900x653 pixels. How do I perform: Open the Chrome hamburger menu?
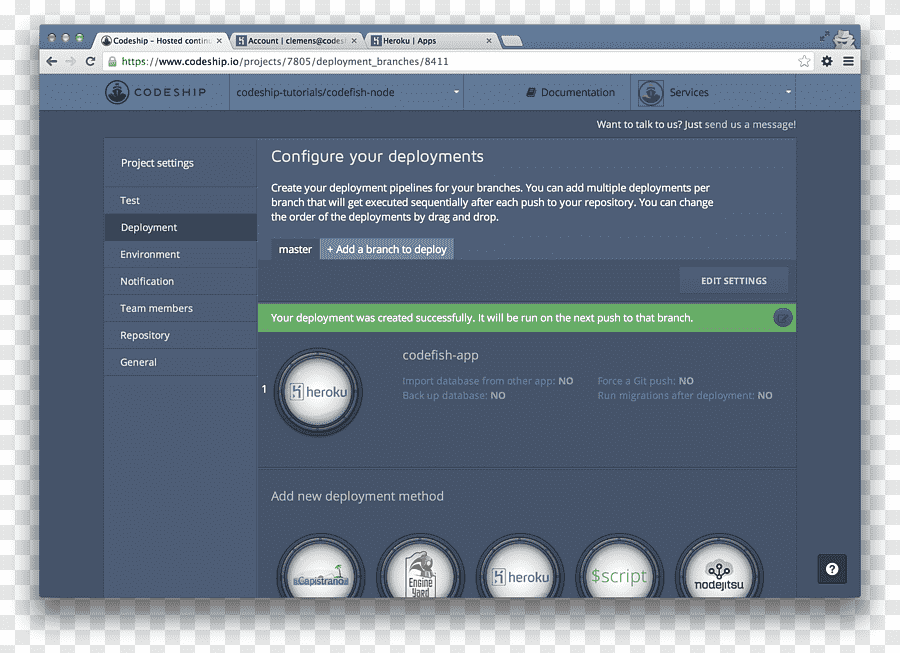848,61
